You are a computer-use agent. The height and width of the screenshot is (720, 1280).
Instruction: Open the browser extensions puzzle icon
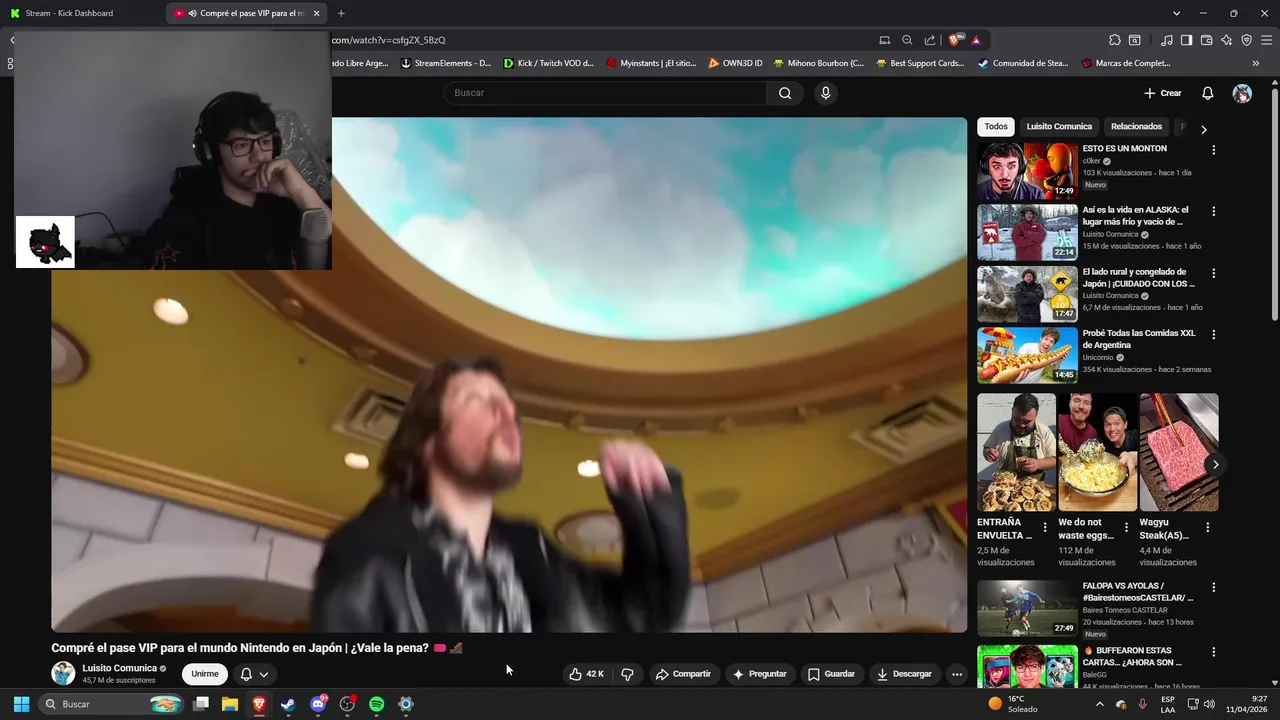(x=1114, y=40)
